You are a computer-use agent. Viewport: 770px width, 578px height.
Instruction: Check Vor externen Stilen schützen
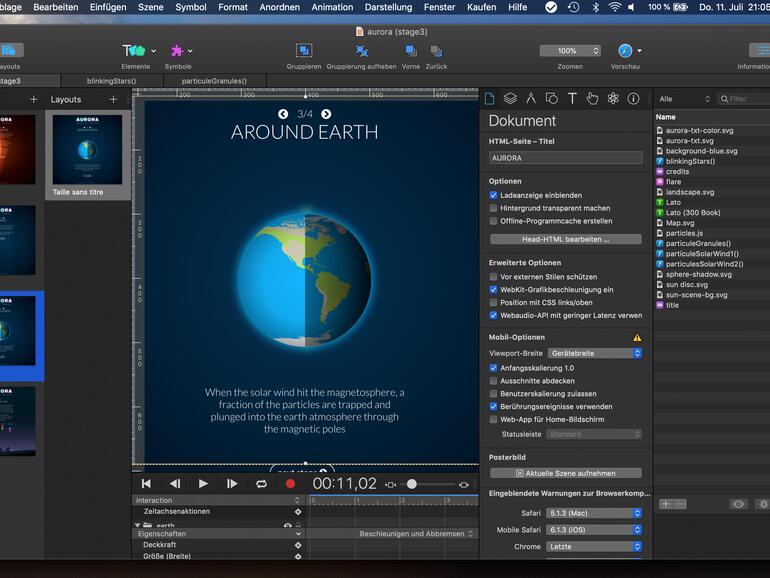coord(493,277)
